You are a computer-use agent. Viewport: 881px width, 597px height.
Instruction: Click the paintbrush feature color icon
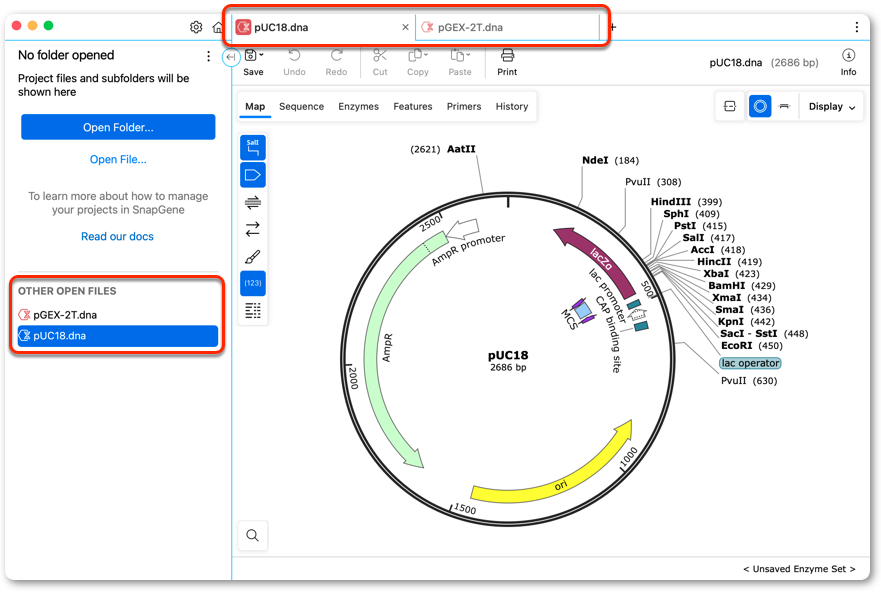click(x=252, y=257)
